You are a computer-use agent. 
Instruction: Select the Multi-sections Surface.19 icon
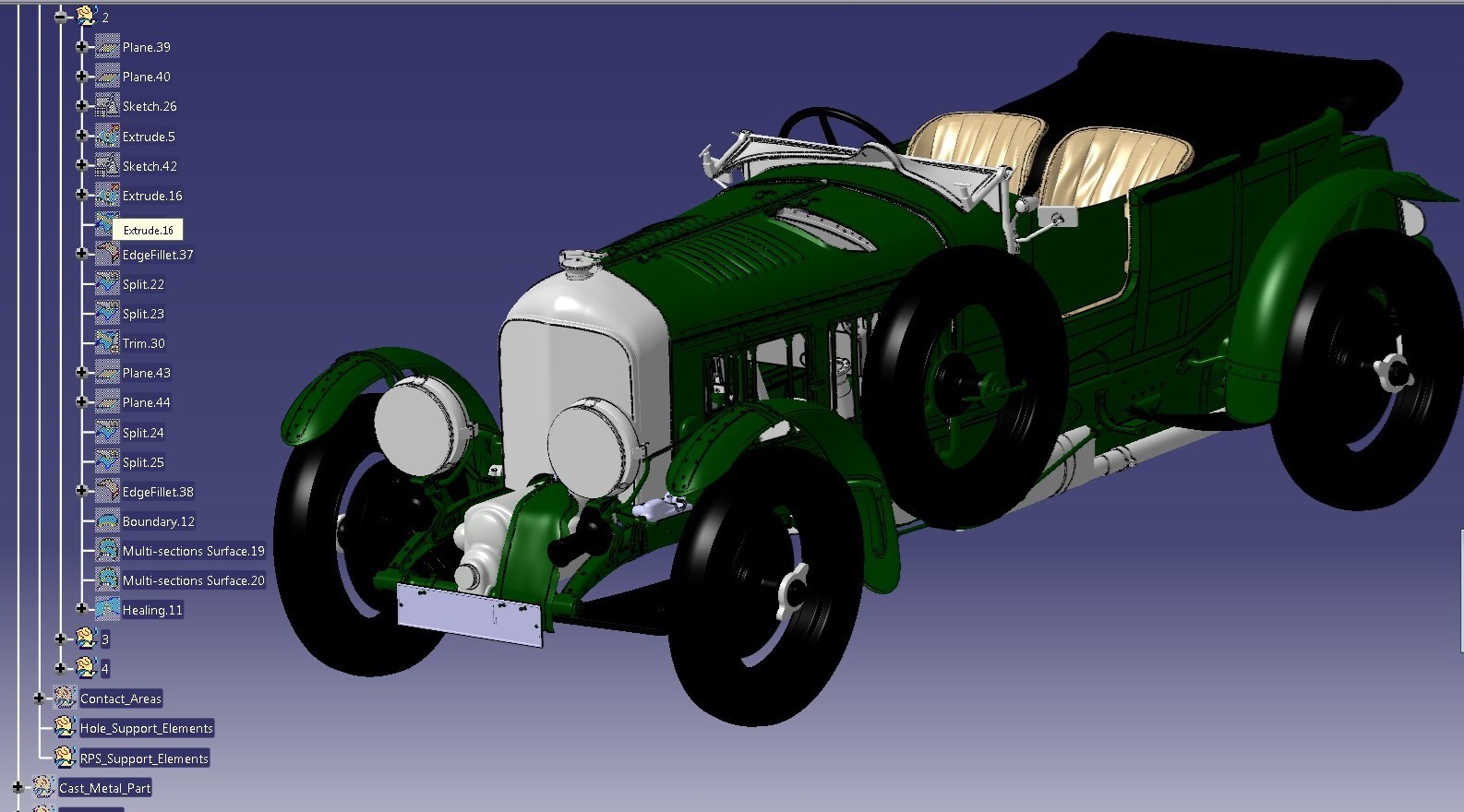point(108,550)
